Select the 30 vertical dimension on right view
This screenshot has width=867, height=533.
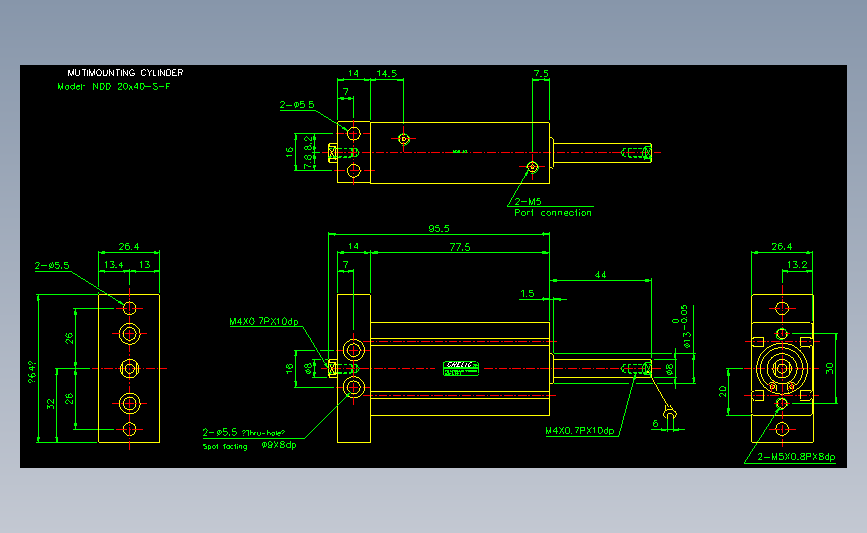pyautogui.click(x=829, y=368)
